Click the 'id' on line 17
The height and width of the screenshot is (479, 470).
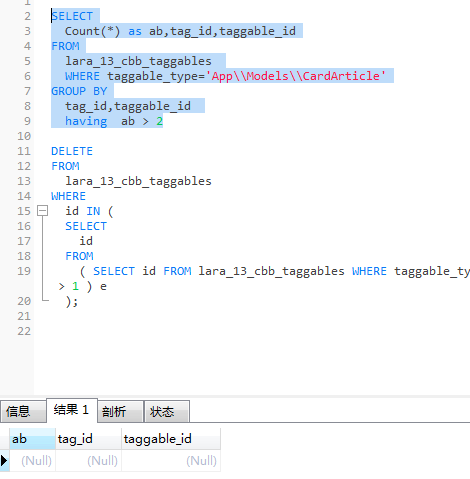[86, 241]
